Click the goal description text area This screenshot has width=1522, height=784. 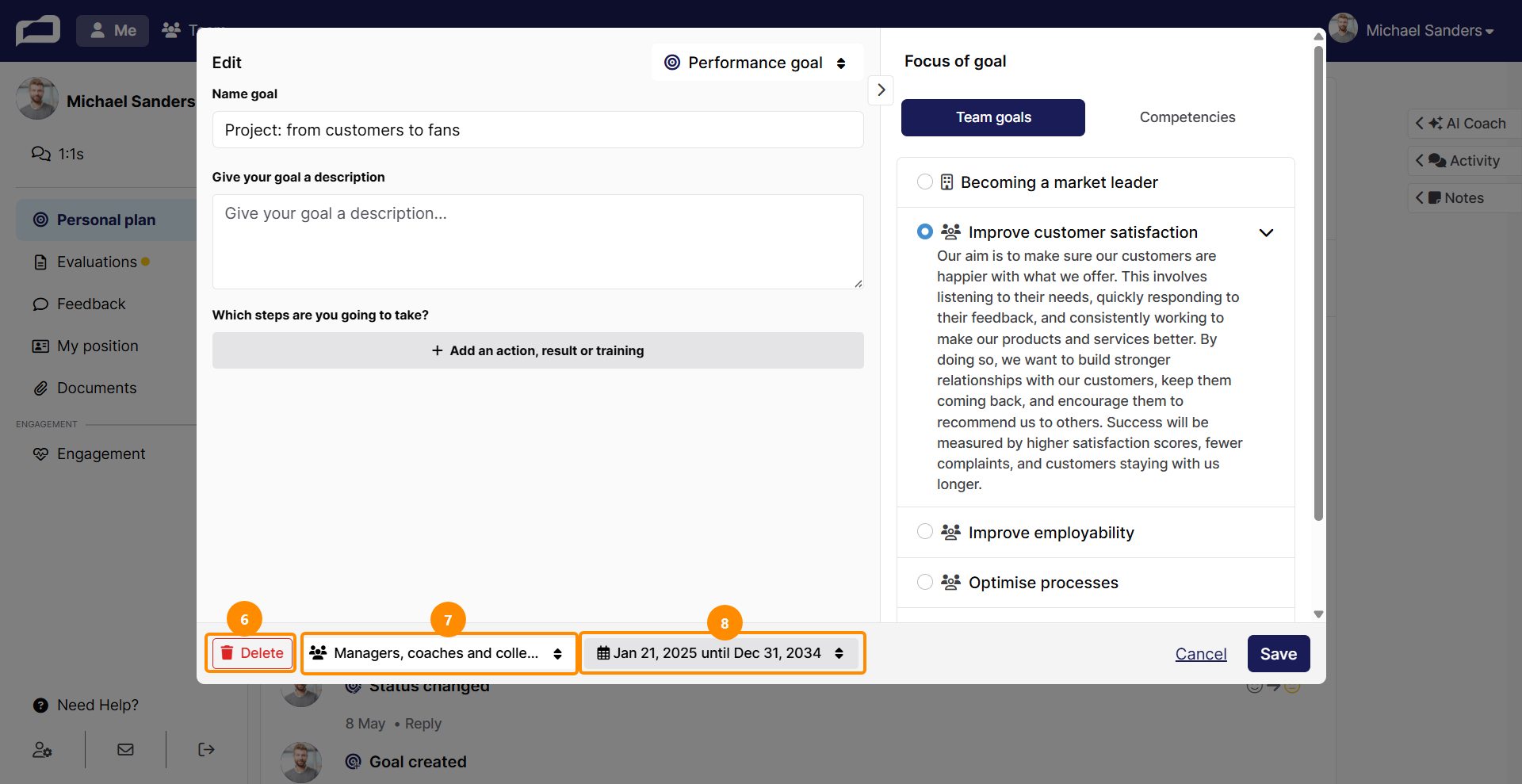point(537,242)
